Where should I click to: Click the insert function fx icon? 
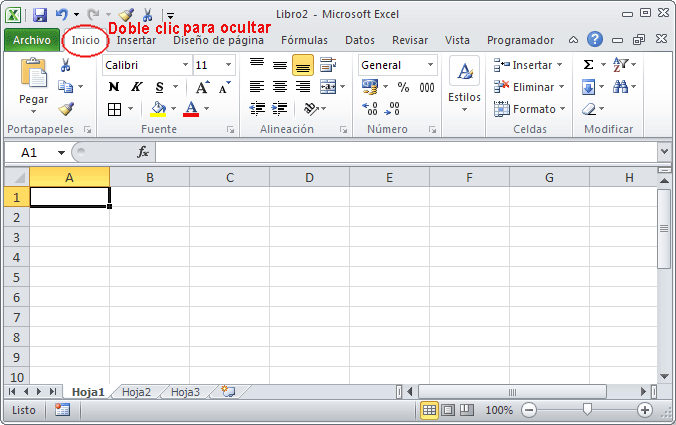[x=143, y=152]
